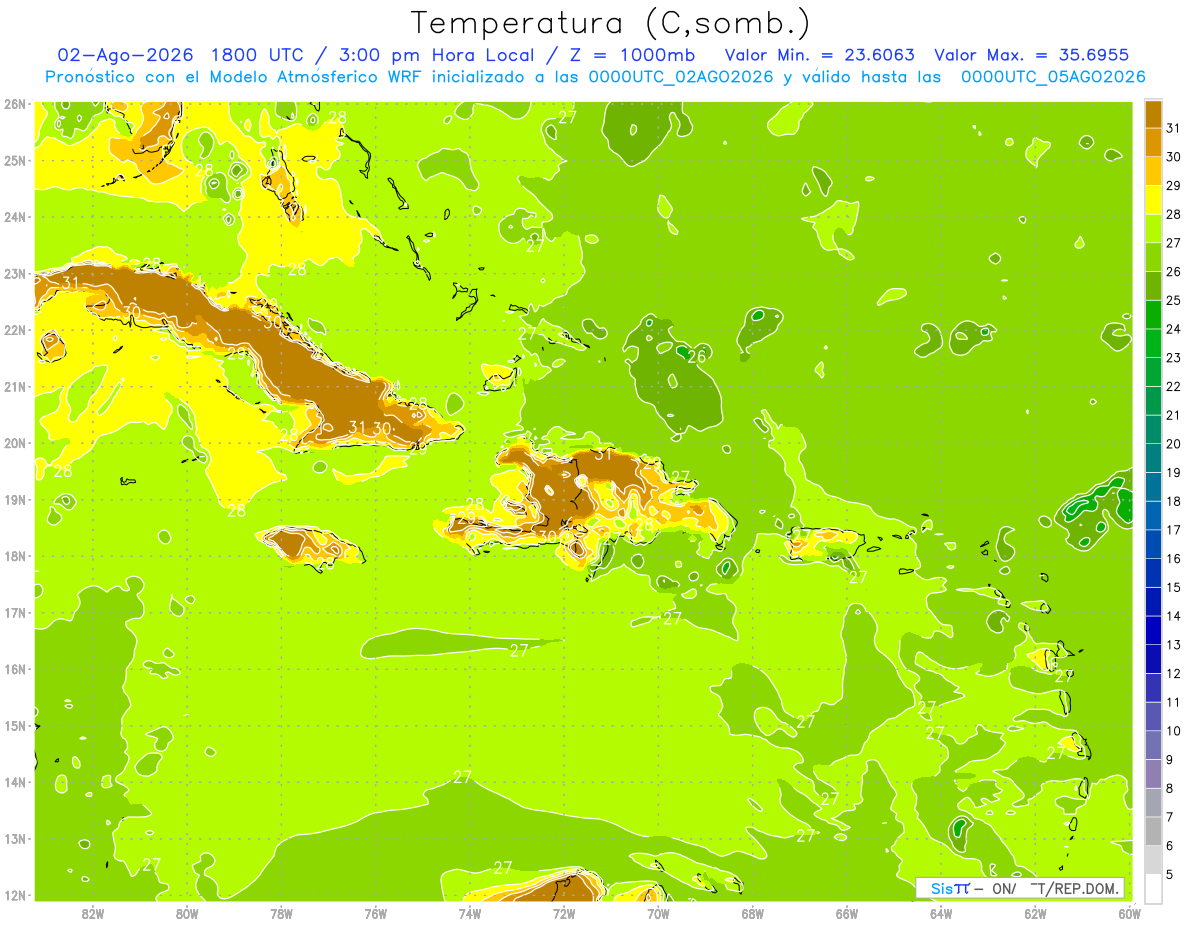Click the '76W' longitude label

[376, 912]
